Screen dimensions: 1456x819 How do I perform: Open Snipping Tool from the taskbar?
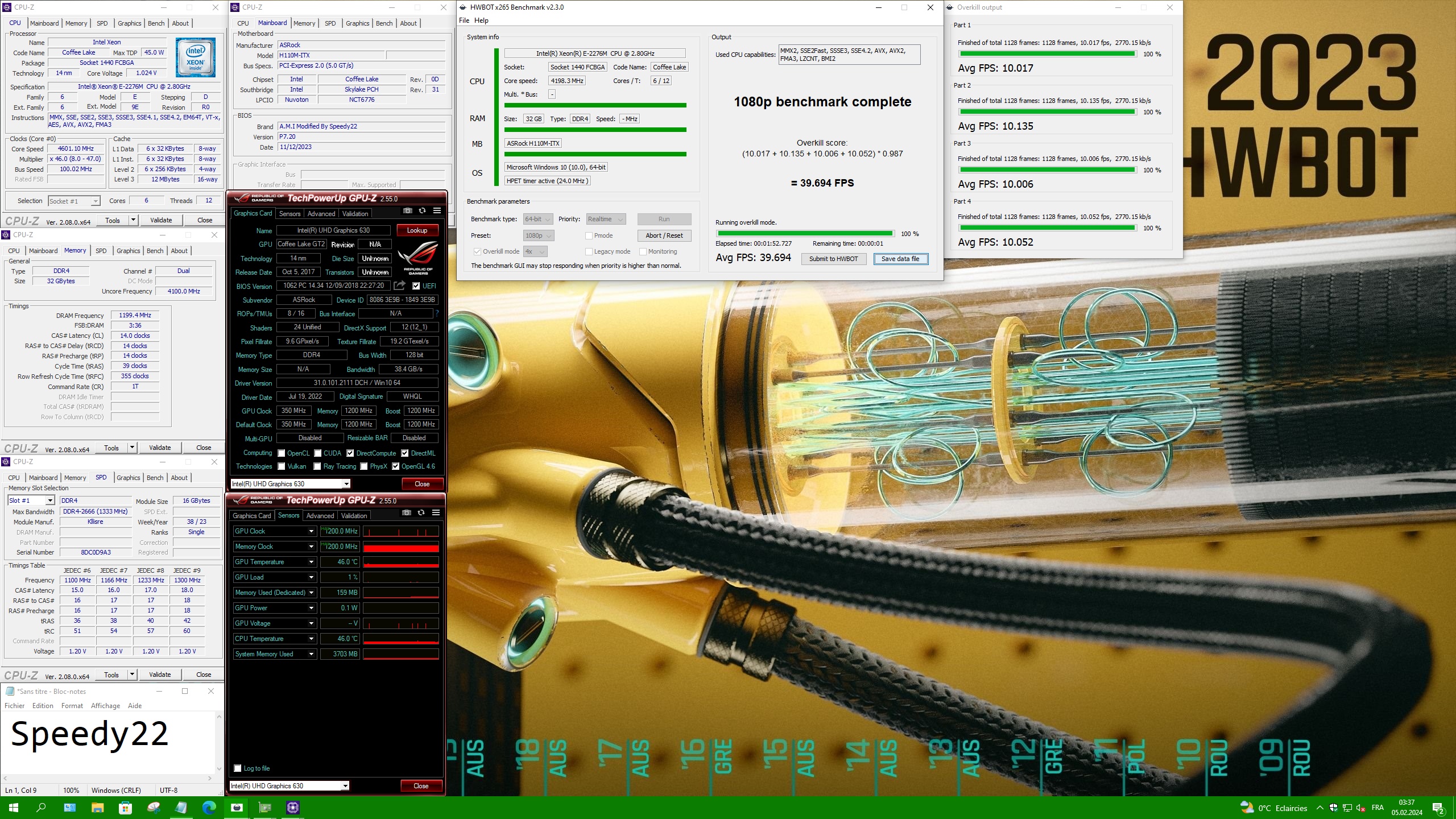click(x=153, y=808)
